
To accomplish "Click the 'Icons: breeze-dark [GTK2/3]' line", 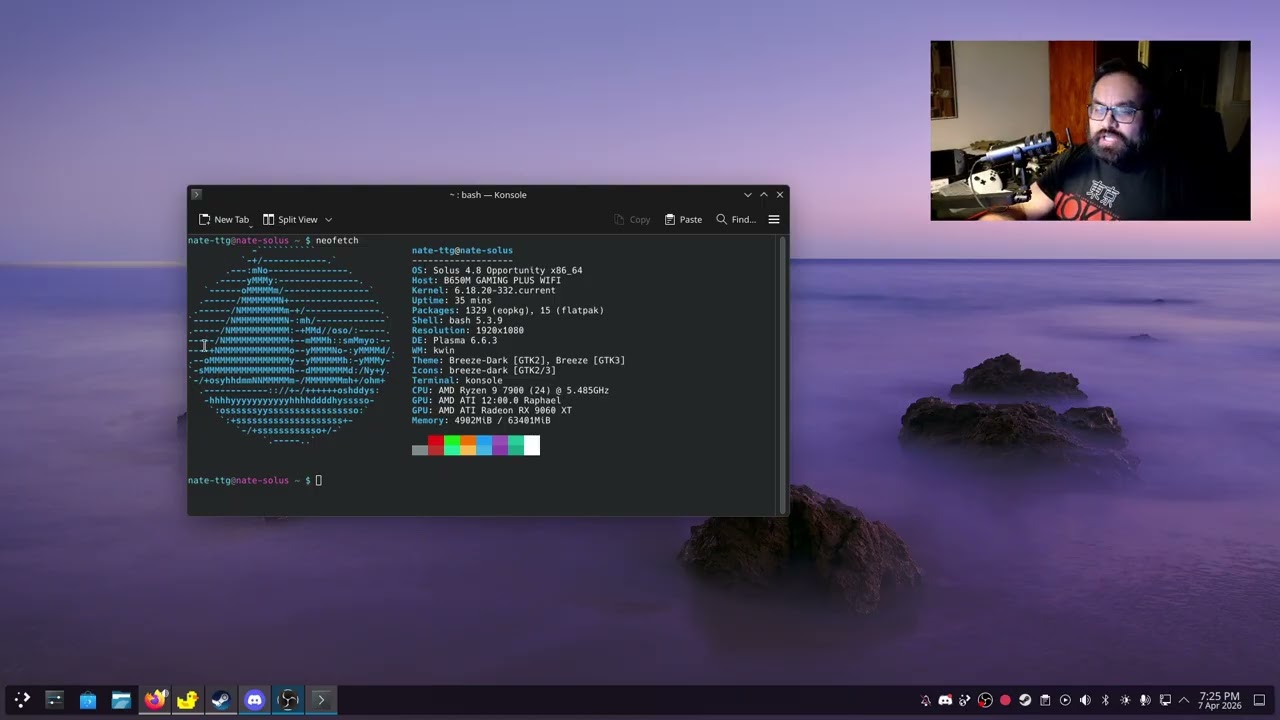I will (484, 370).
